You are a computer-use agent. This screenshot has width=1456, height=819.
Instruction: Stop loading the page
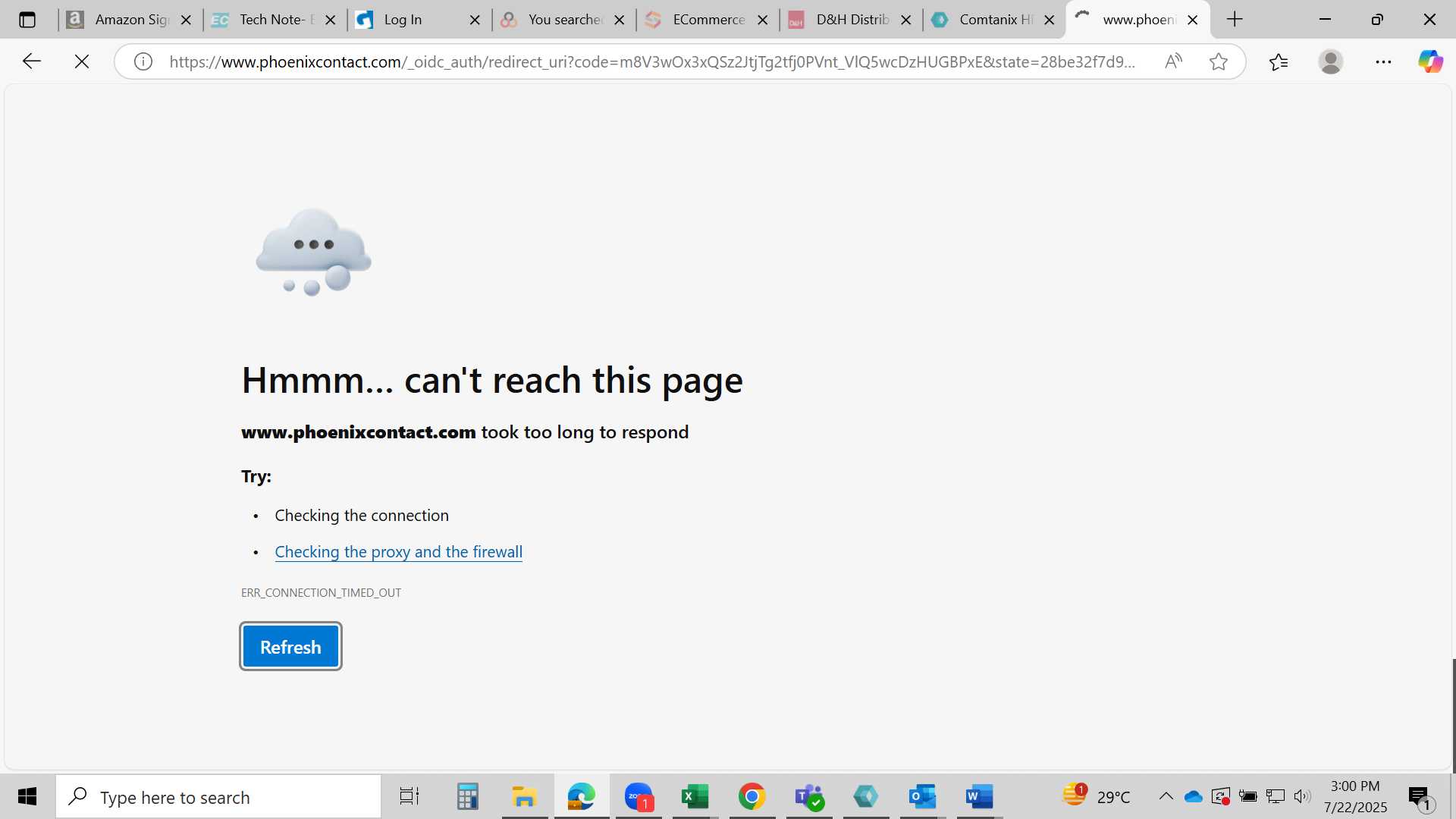82,61
